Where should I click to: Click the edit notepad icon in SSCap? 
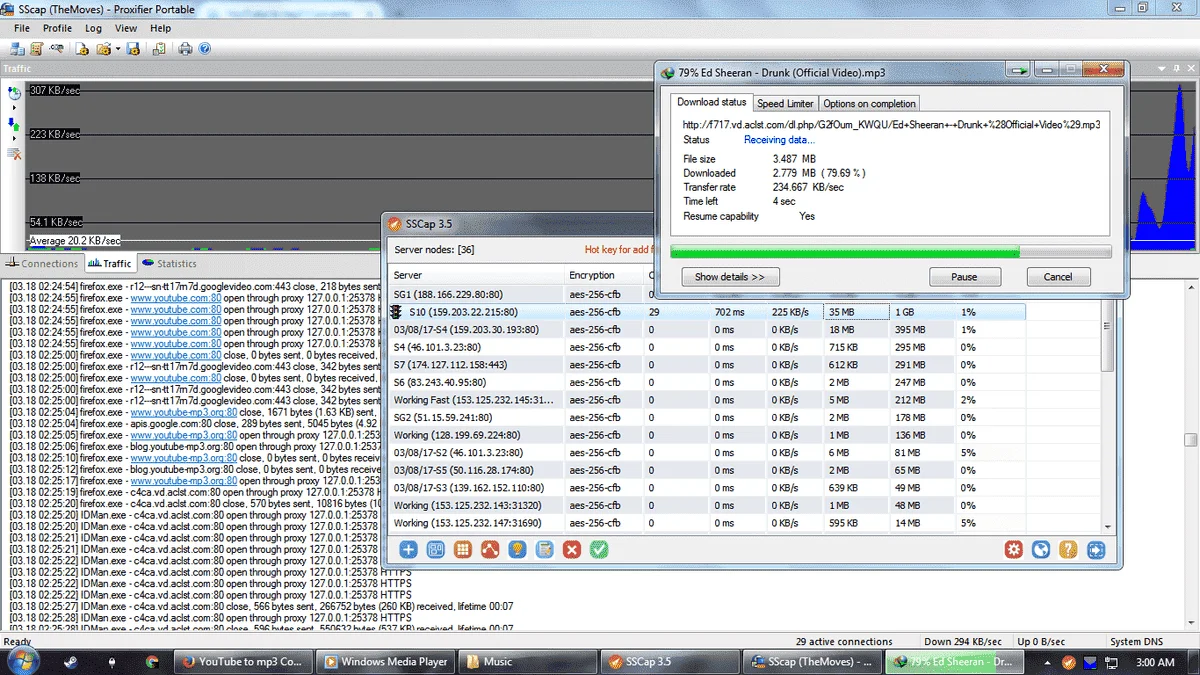point(545,549)
